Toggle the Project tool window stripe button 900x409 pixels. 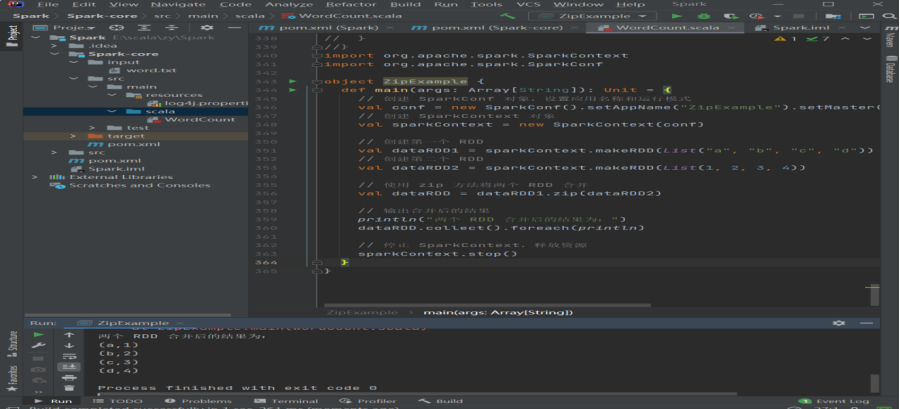pos(11,36)
